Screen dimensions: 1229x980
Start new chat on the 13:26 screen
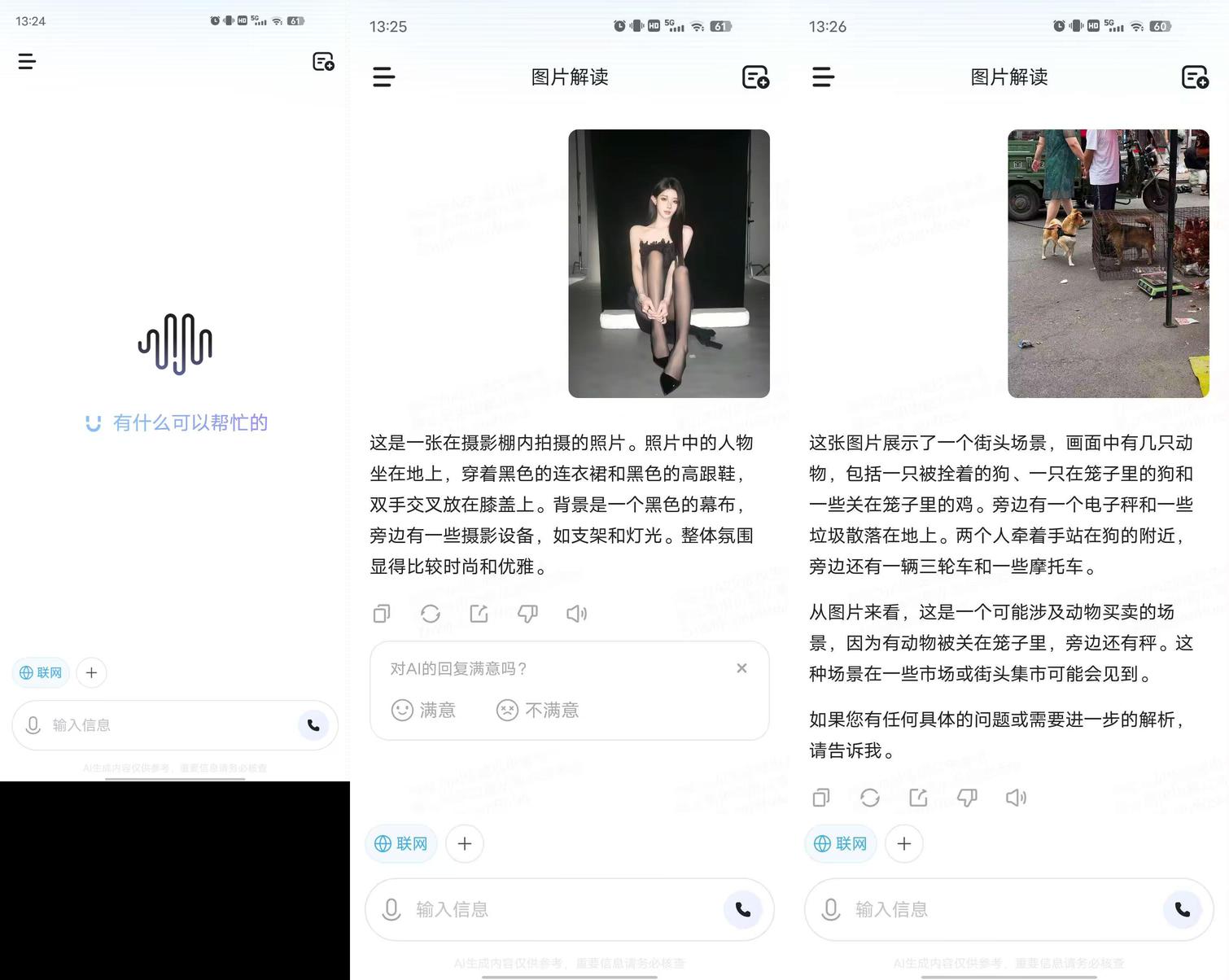(1195, 77)
